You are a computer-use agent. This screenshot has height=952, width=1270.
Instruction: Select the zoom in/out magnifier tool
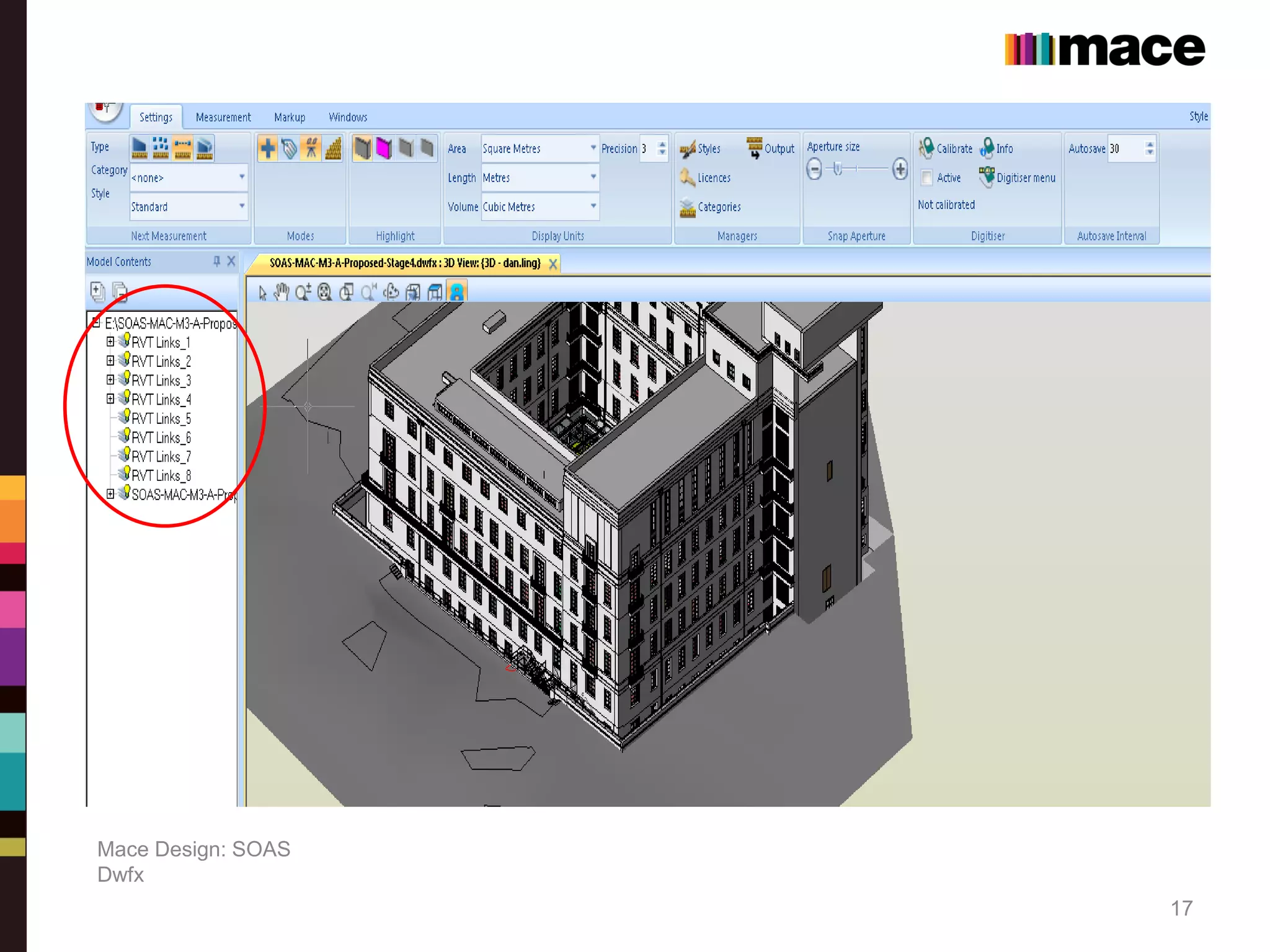point(303,292)
